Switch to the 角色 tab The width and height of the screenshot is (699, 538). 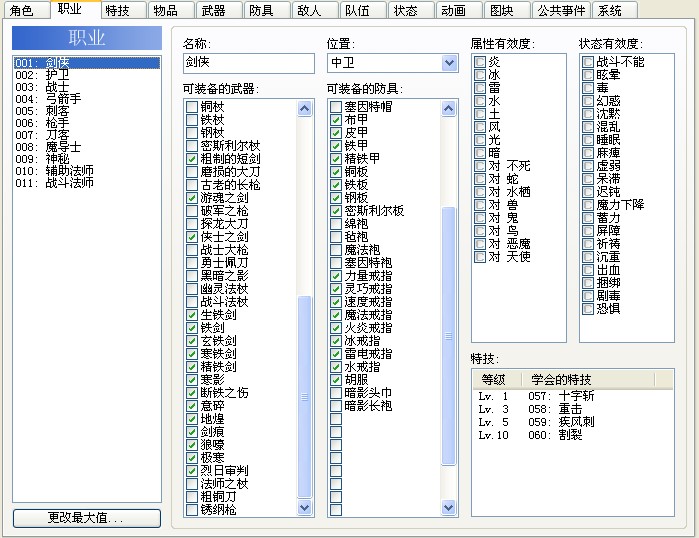[x=26, y=10]
